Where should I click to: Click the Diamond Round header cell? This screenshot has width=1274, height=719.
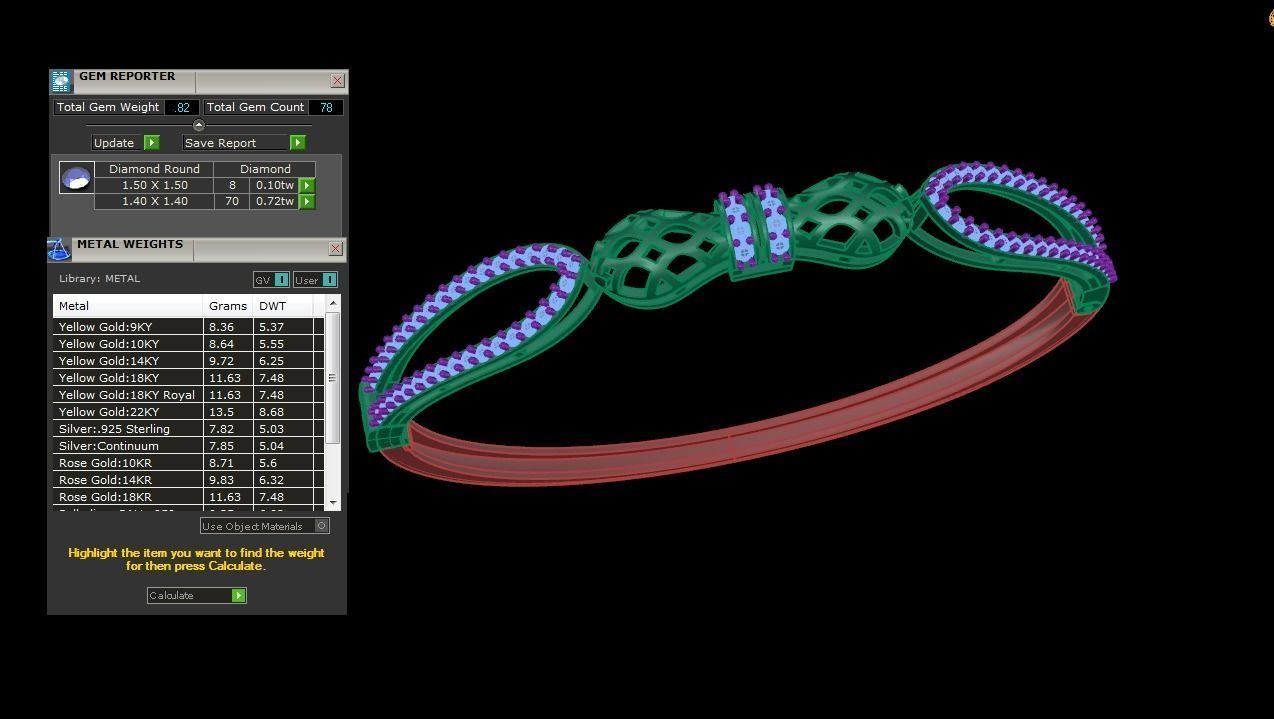(154, 169)
